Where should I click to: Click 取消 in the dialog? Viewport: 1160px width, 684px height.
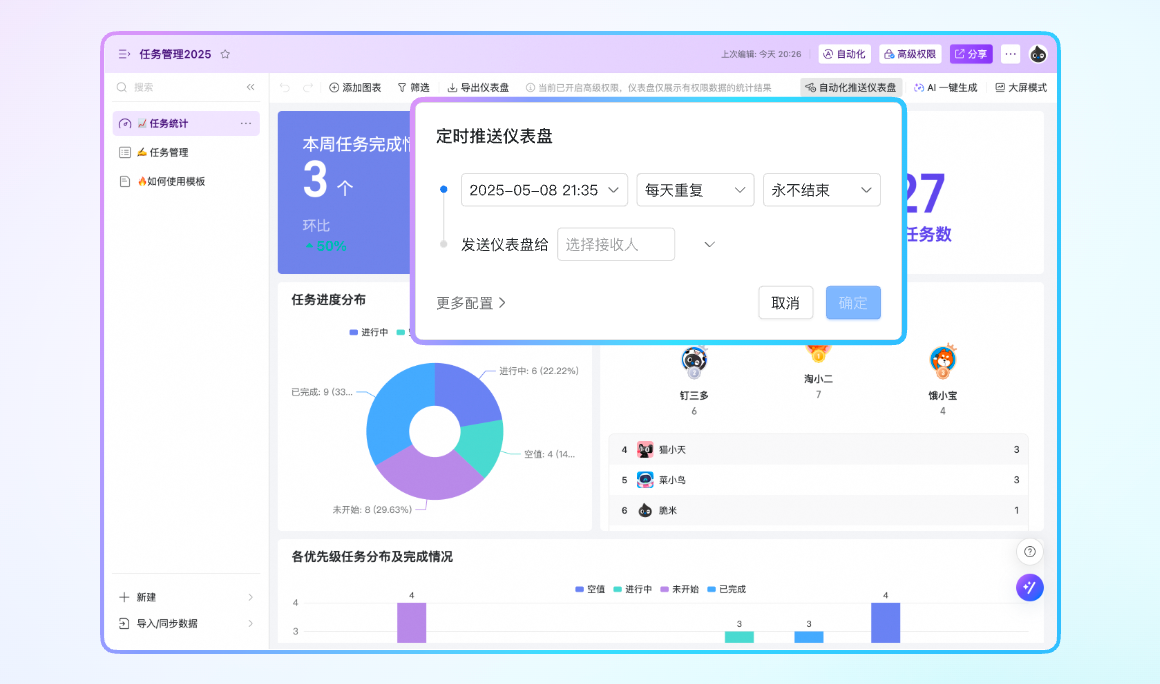click(786, 302)
